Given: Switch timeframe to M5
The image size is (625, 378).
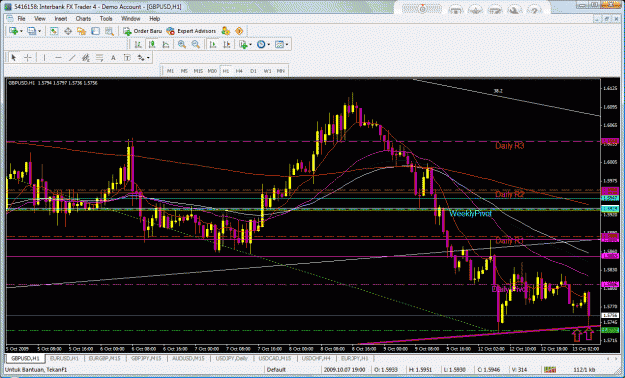Looking at the screenshot, I should click(184, 71).
